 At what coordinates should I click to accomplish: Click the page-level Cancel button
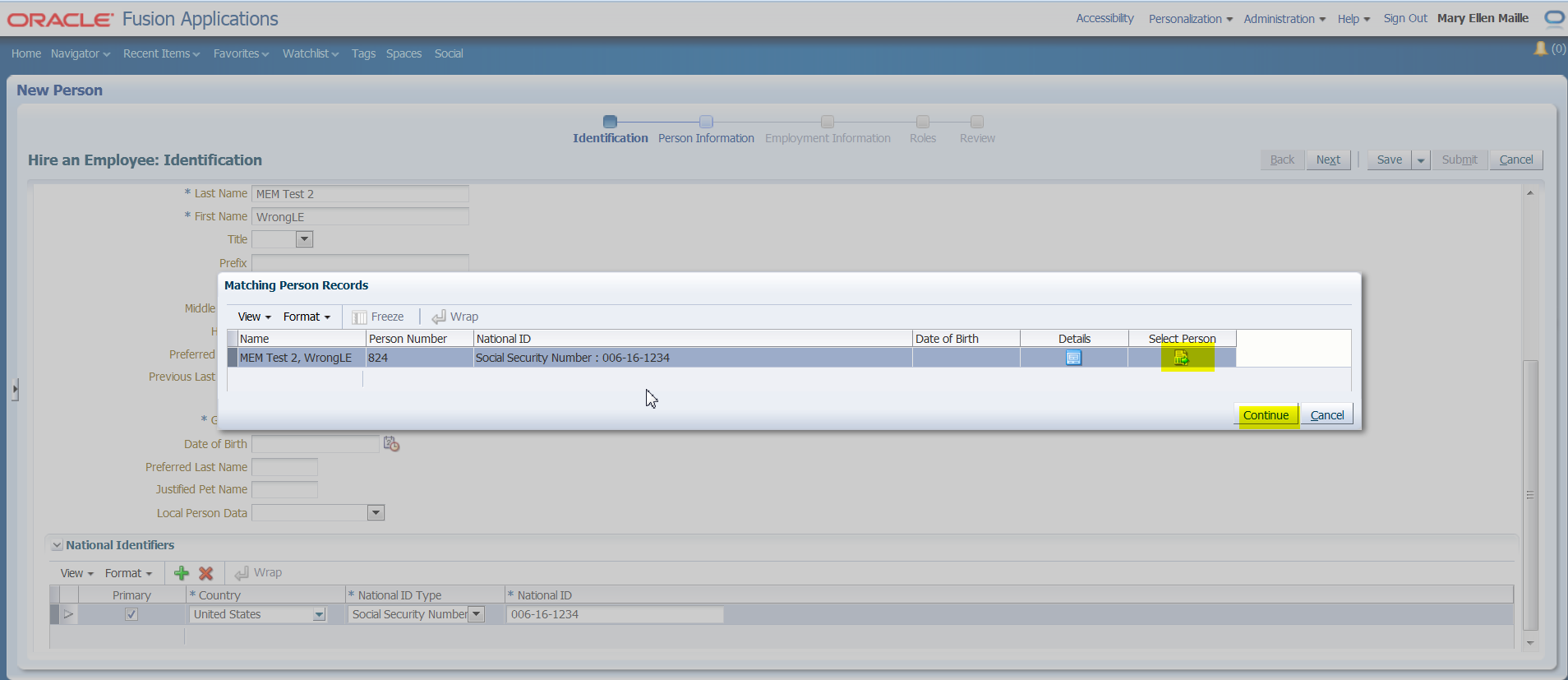pyautogui.click(x=1516, y=160)
